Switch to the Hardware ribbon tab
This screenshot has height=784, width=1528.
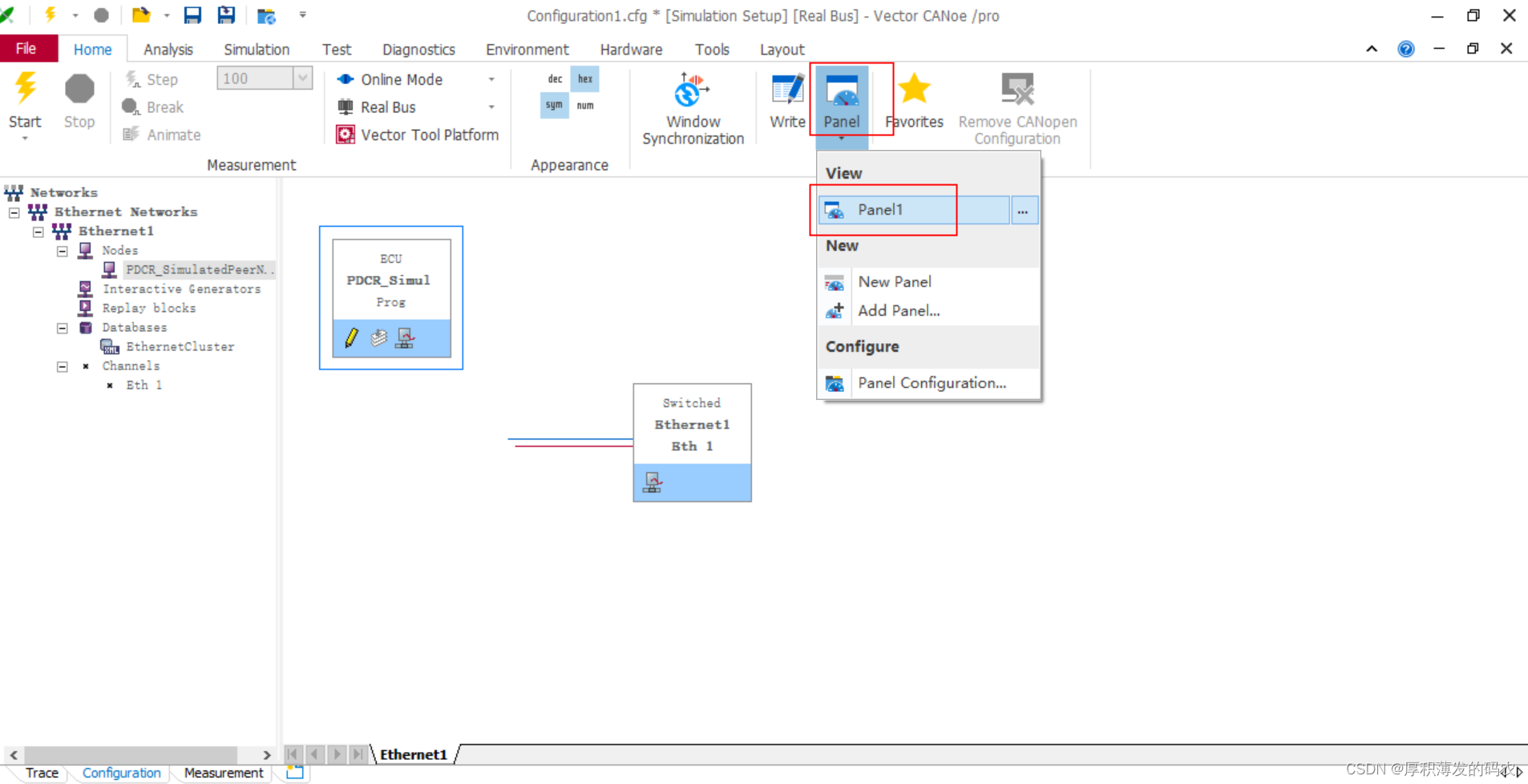631,50
